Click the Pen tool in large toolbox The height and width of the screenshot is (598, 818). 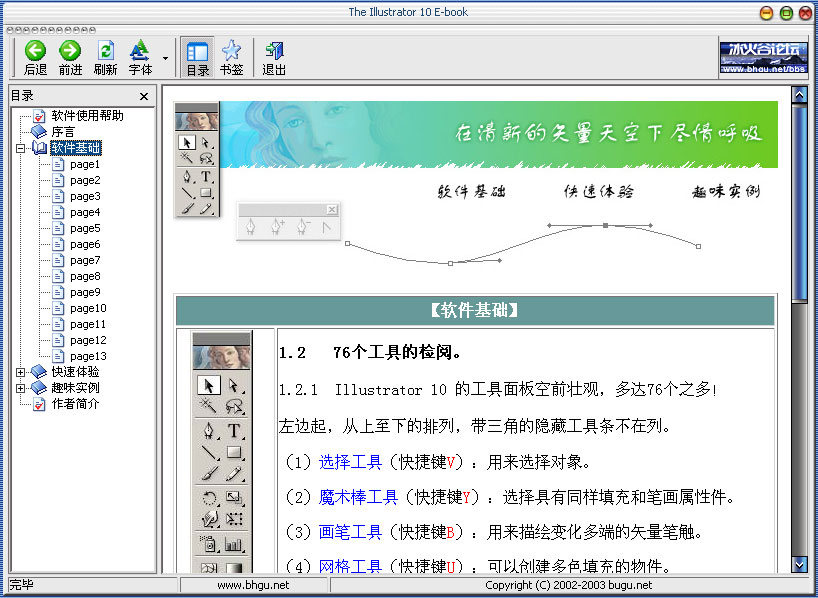[x=209, y=431]
